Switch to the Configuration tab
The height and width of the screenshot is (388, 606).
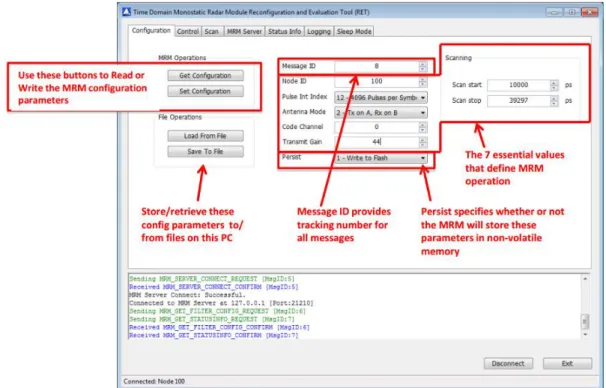tap(151, 31)
